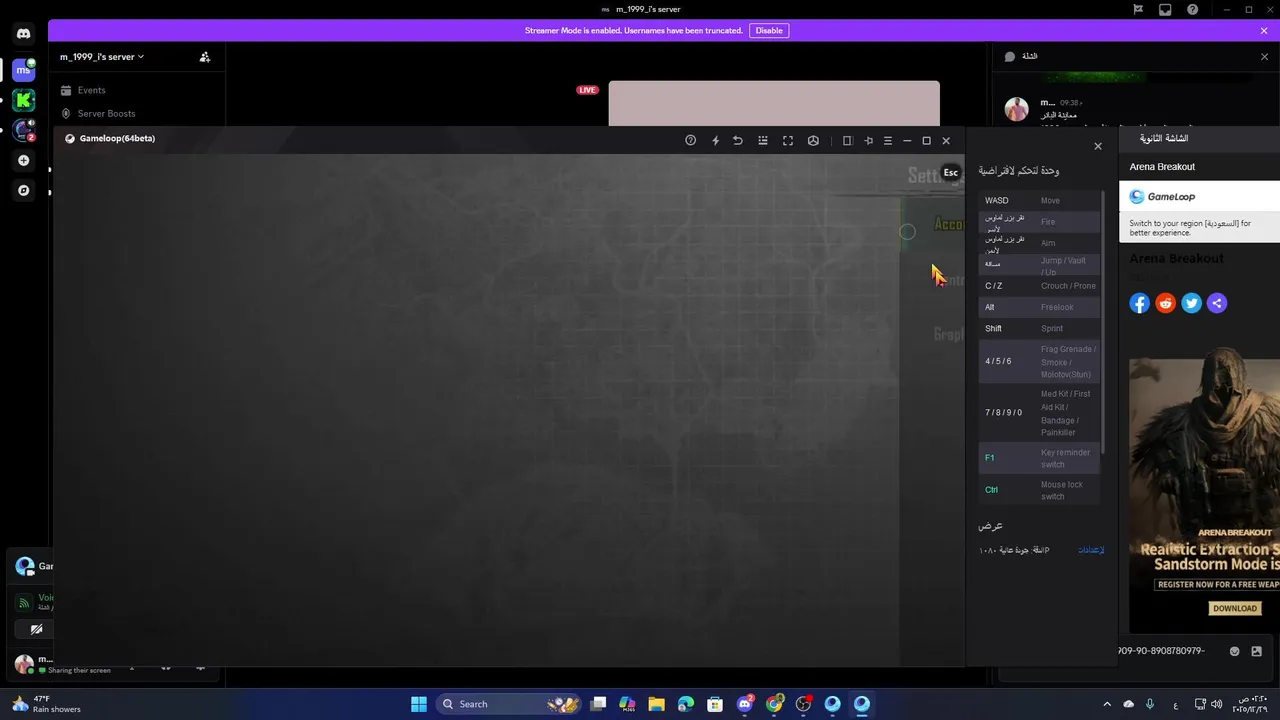This screenshot has width=1280, height=720.
Task: Open Windows Start menu
Action: coord(419,704)
